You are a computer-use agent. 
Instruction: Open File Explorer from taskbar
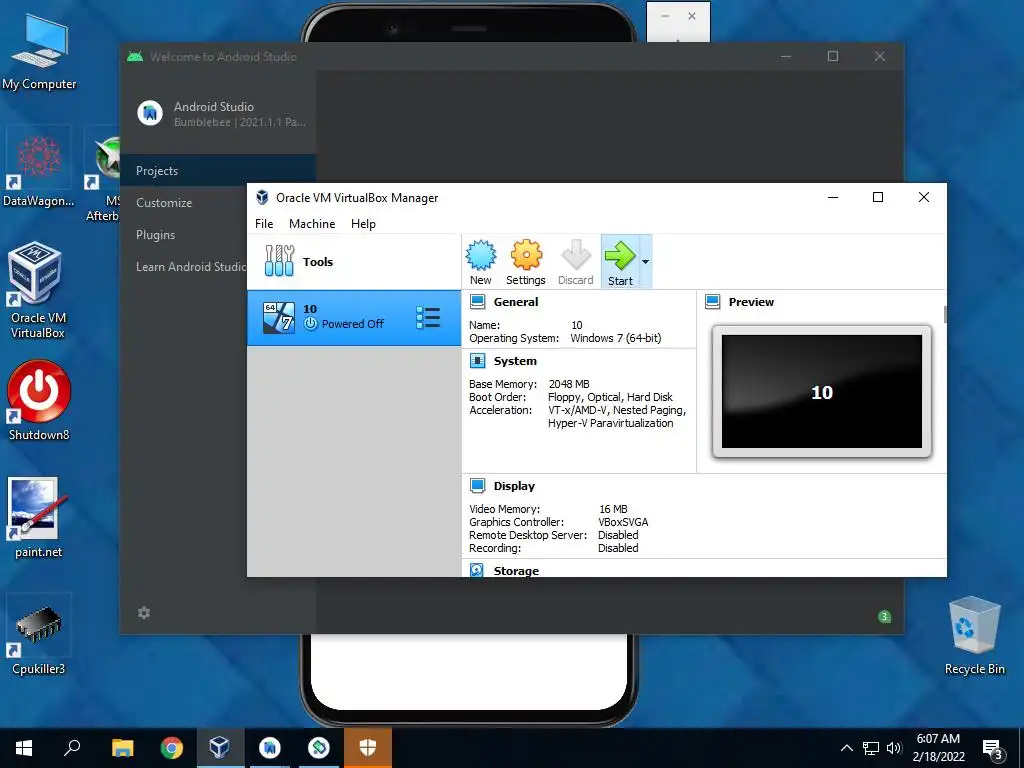pyautogui.click(x=122, y=748)
